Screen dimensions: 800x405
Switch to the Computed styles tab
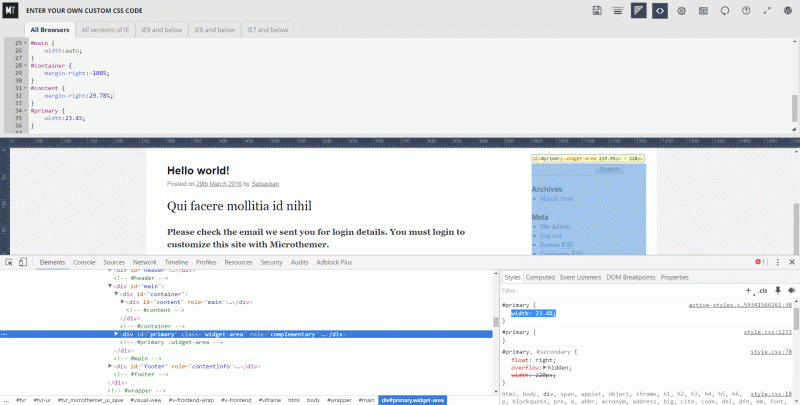point(540,277)
